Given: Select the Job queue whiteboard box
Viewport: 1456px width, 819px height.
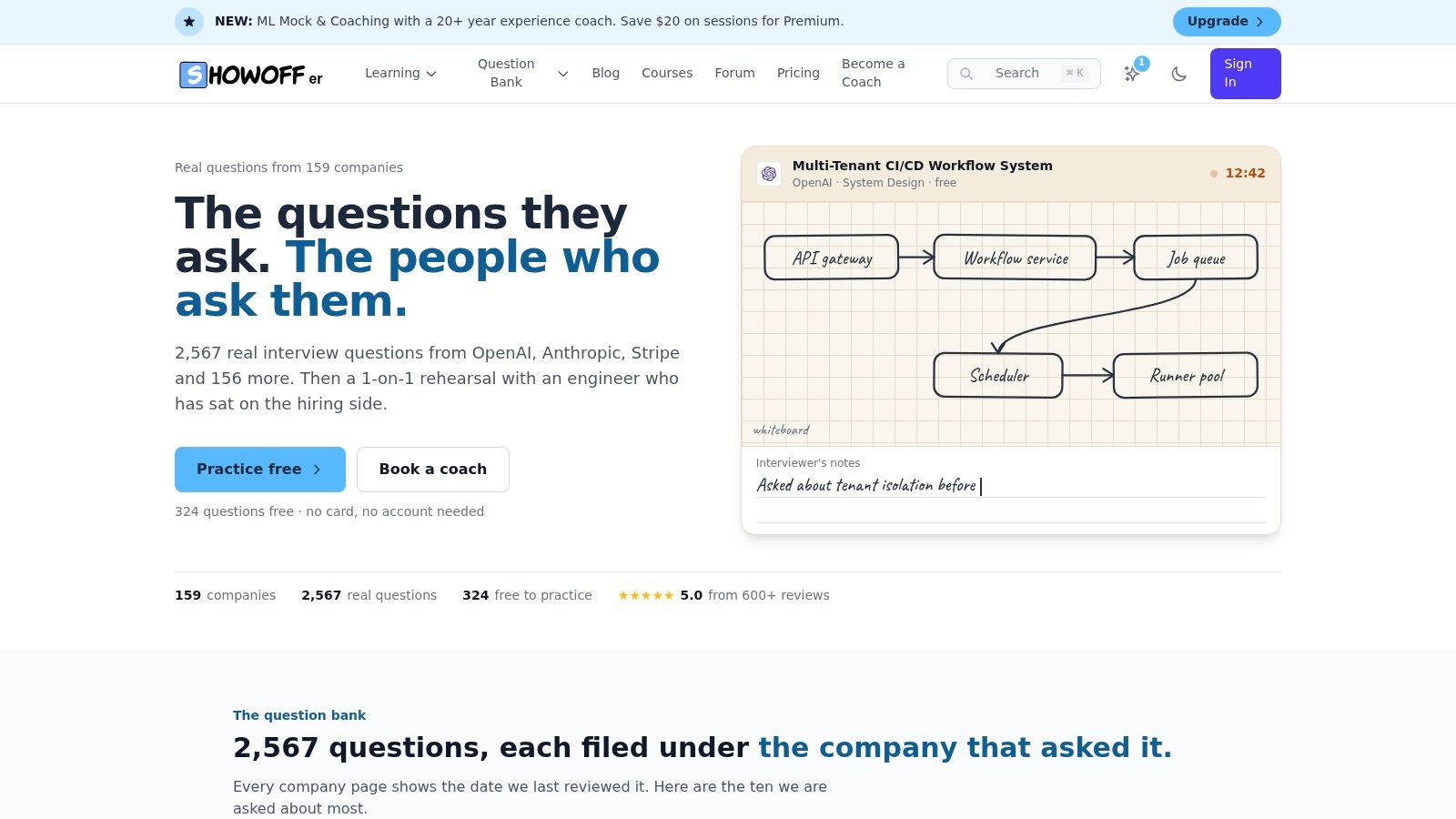Looking at the screenshot, I should click(1196, 258).
